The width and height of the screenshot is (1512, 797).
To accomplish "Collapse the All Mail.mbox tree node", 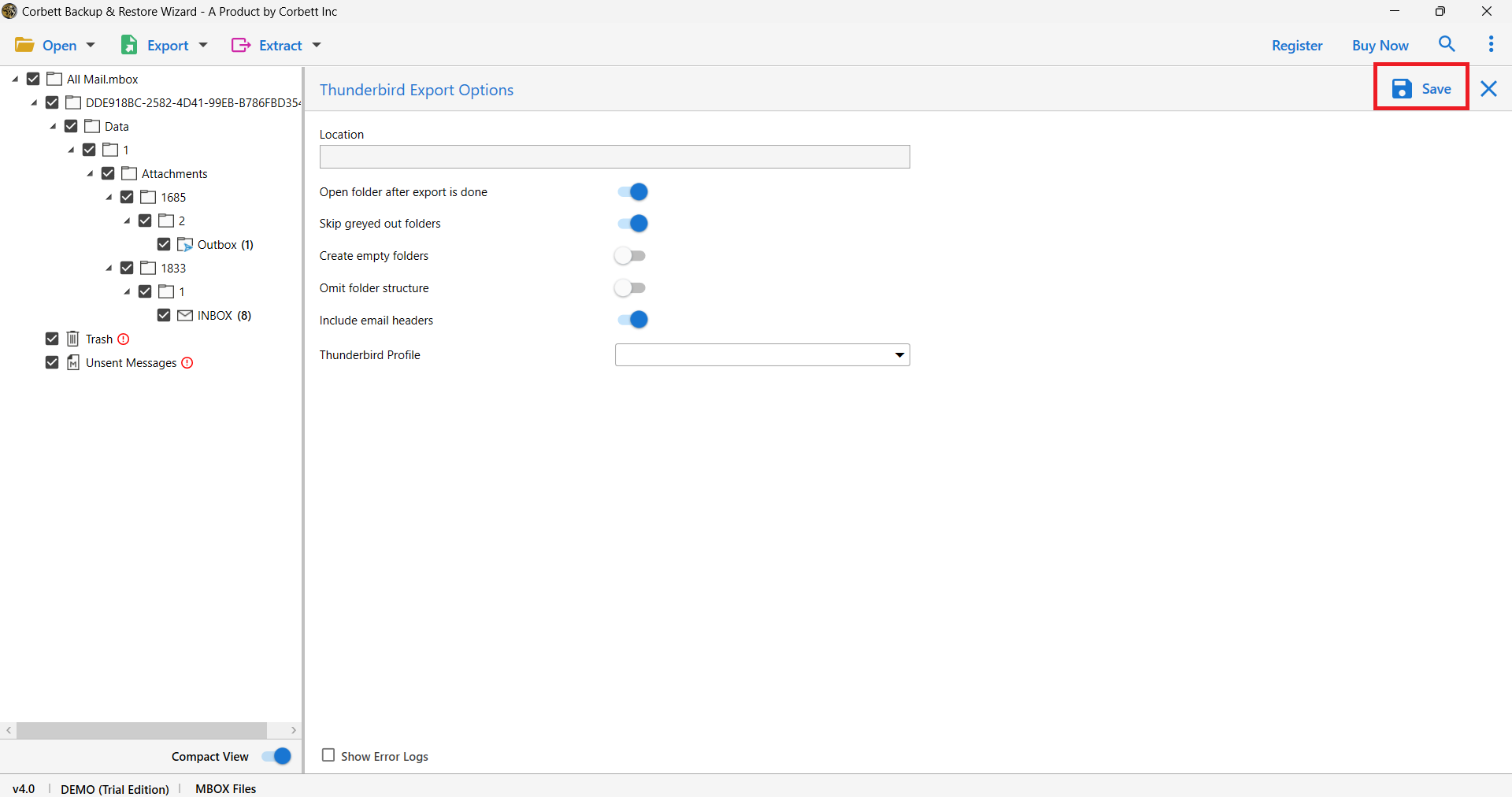I will pos(15,79).
